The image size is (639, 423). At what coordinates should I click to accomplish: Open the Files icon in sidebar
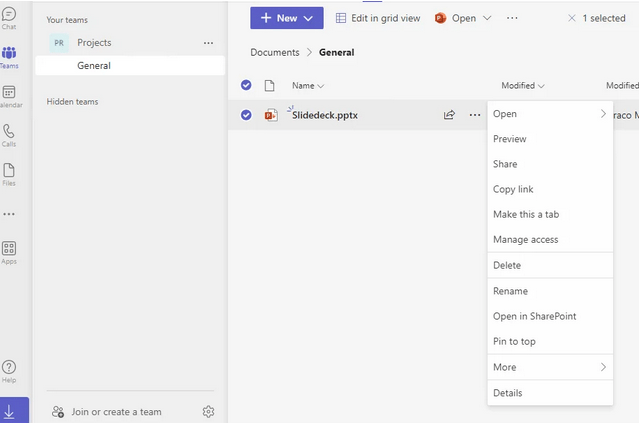pyautogui.click(x=9, y=174)
